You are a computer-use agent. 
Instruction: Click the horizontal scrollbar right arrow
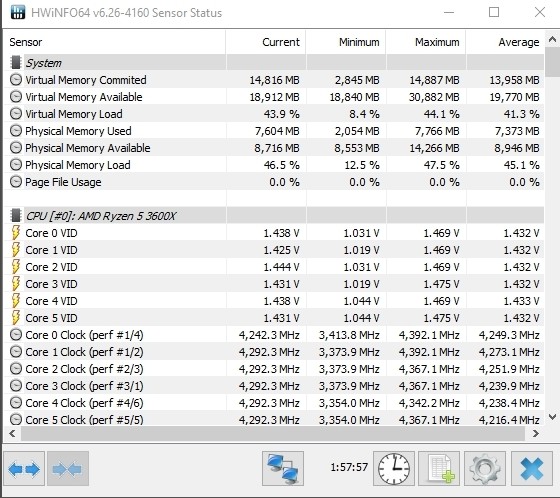535,433
